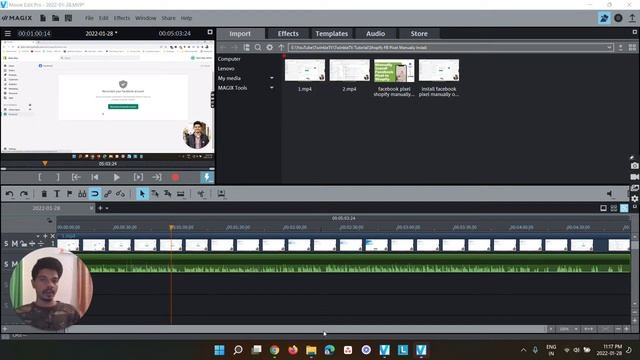Open the Edit menu
Screen dimensions: 640x360
point(104,18)
